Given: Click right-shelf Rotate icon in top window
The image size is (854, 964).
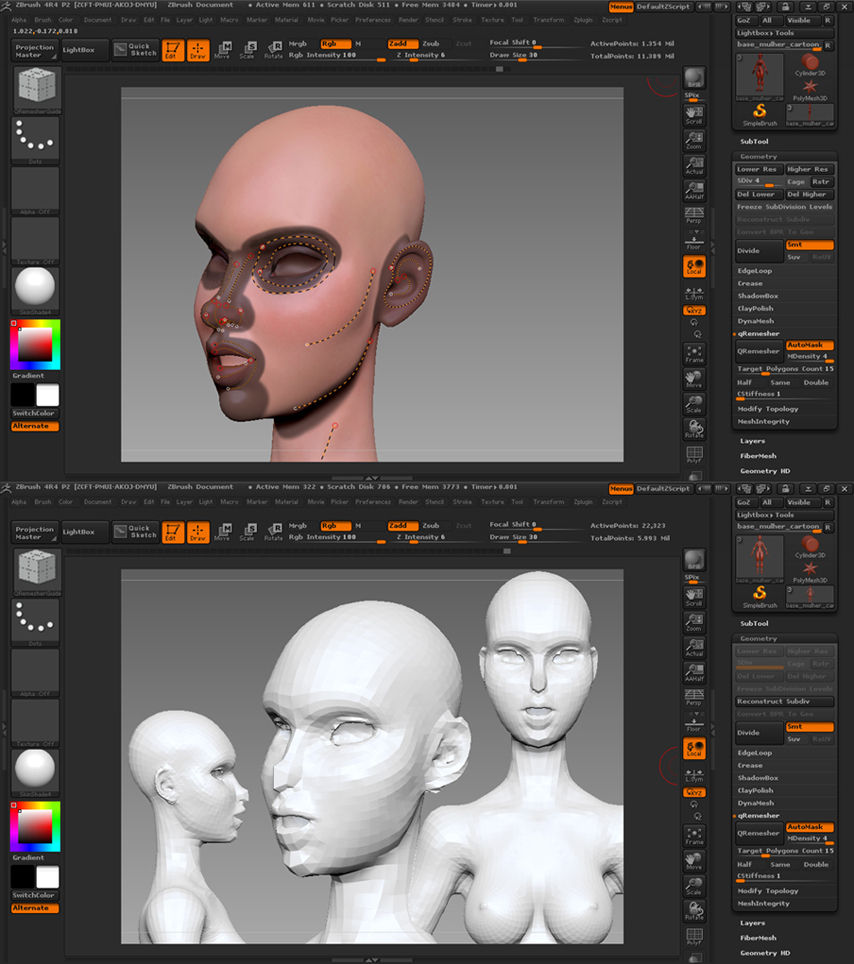Looking at the screenshot, I should click(x=694, y=429).
